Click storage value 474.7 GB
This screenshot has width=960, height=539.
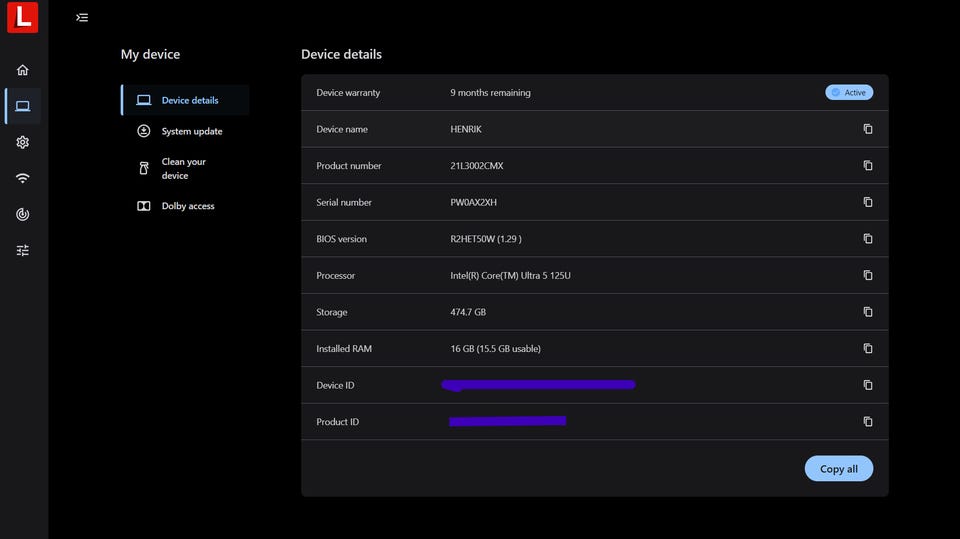click(468, 312)
